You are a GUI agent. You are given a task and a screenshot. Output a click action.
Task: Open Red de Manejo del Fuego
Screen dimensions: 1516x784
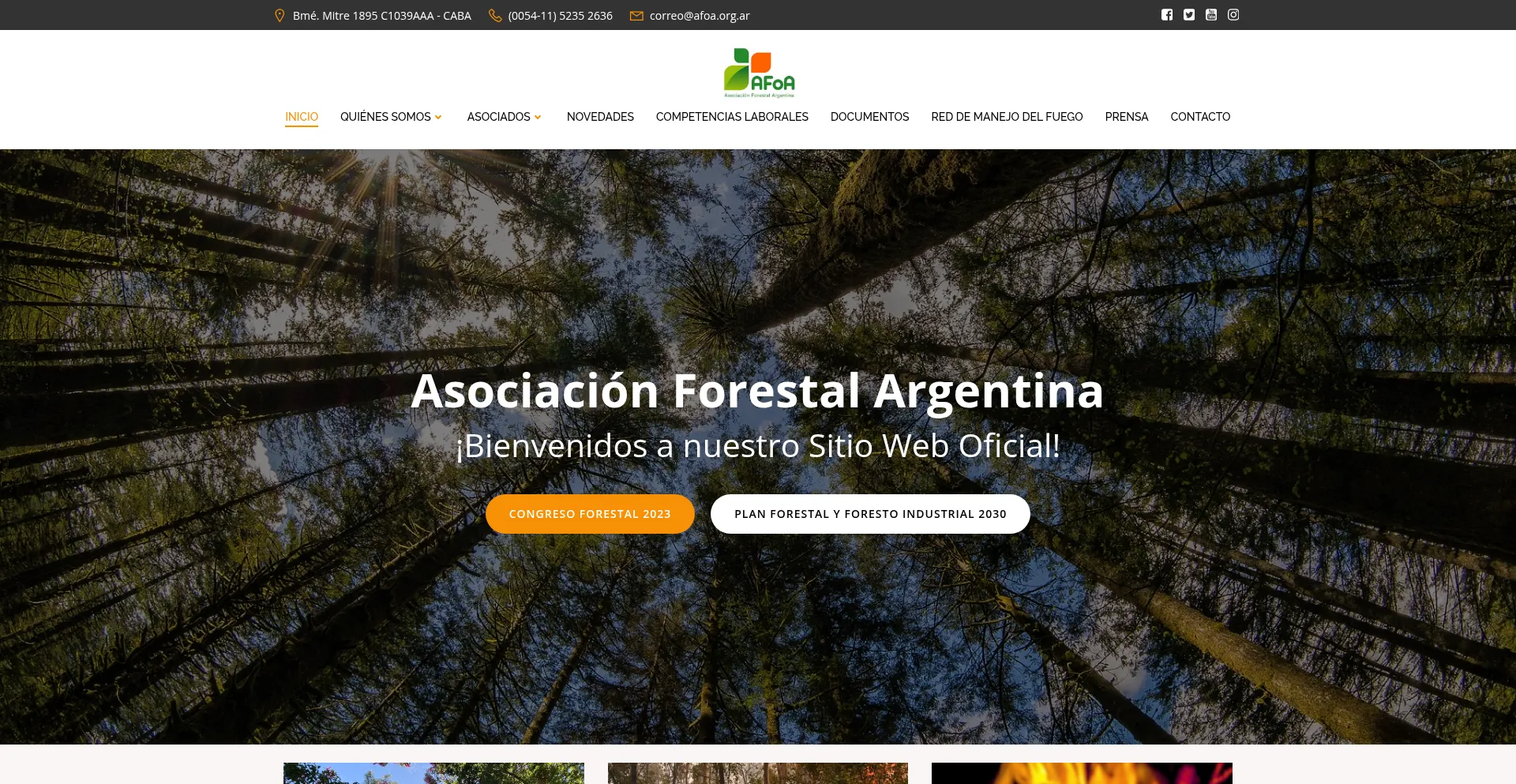coord(1007,117)
